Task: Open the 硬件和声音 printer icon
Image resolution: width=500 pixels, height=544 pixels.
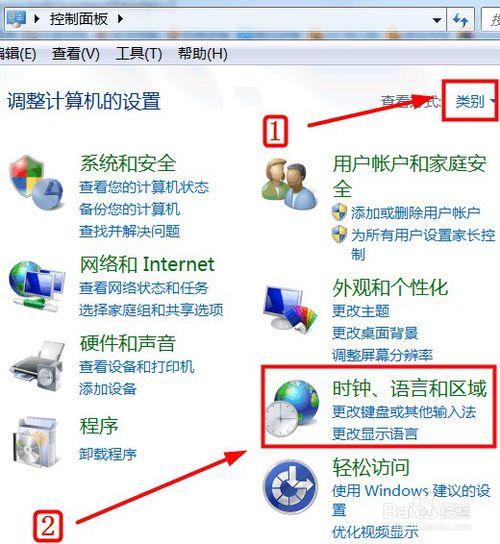Action: pyautogui.click(x=37, y=366)
